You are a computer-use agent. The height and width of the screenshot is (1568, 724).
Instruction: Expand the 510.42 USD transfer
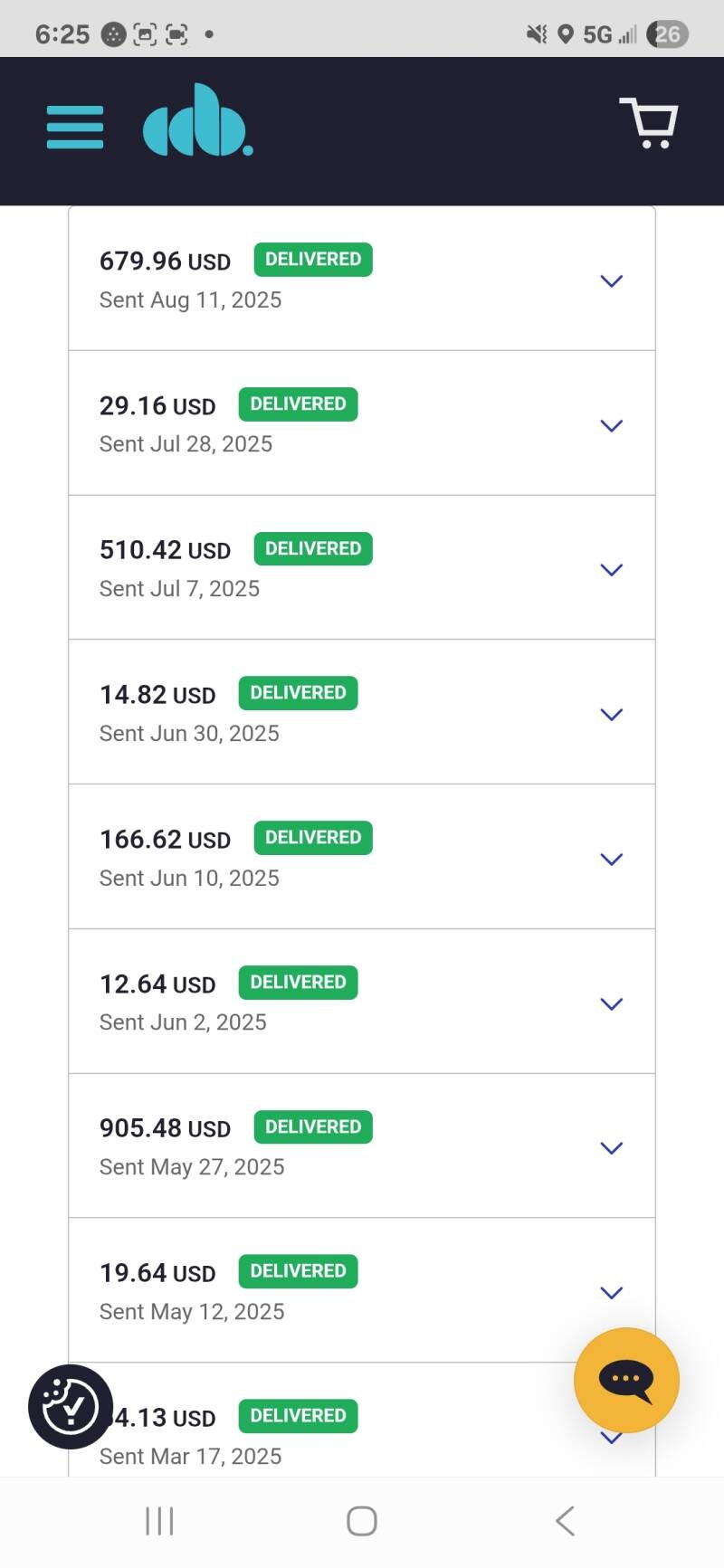pos(612,569)
